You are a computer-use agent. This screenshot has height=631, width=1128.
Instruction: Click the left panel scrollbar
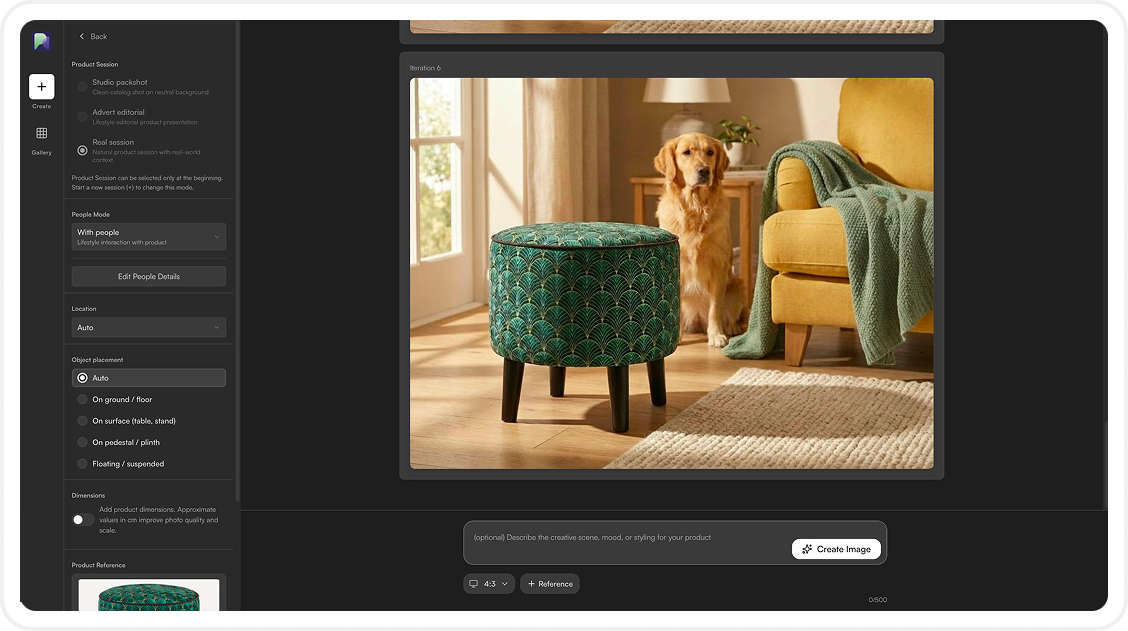(x=237, y=263)
